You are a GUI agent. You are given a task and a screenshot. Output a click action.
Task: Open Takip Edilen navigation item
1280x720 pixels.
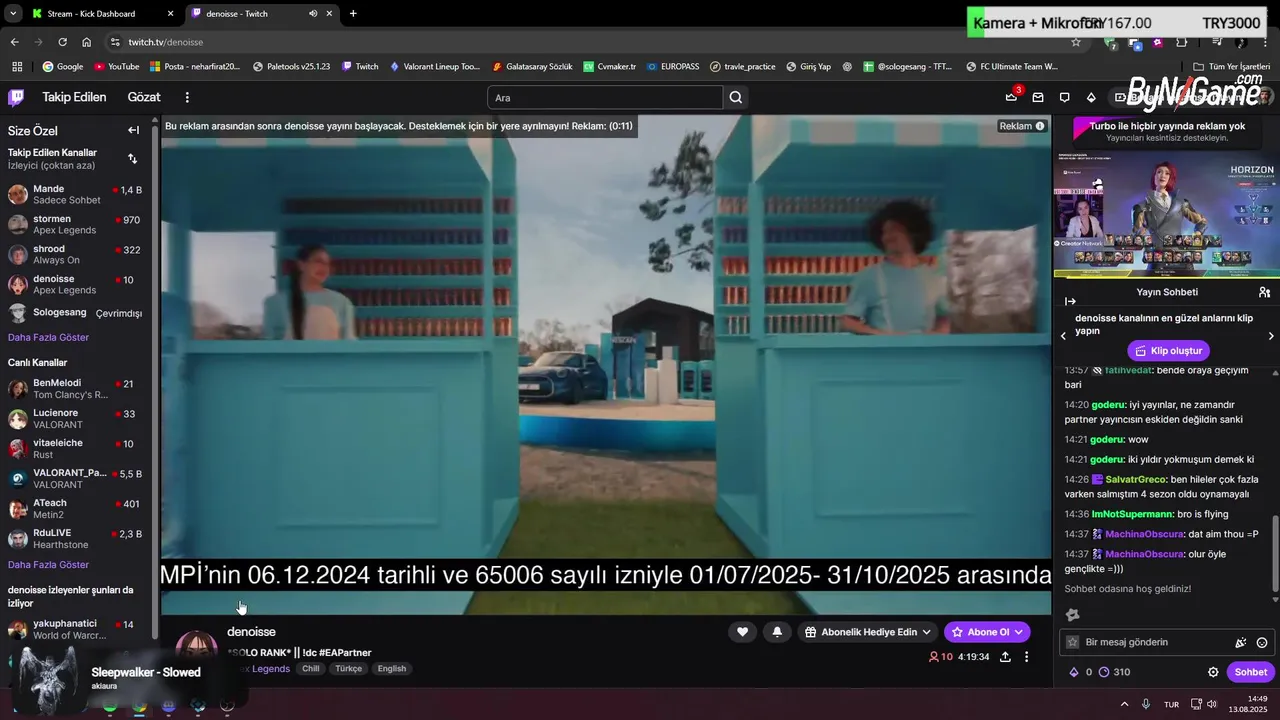(74, 97)
